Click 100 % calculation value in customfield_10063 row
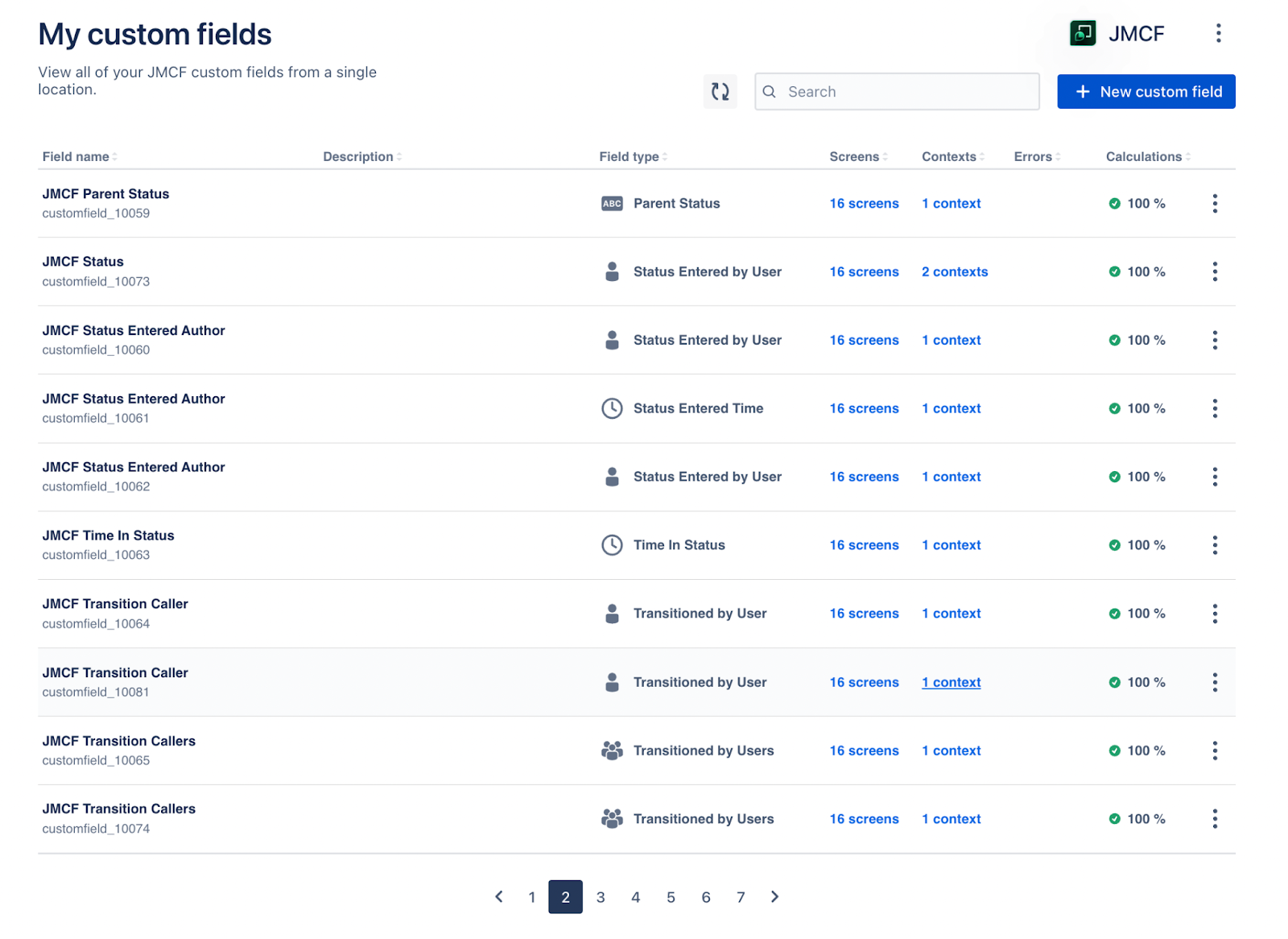Image resolution: width=1288 pixels, height=939 pixels. tap(1146, 545)
